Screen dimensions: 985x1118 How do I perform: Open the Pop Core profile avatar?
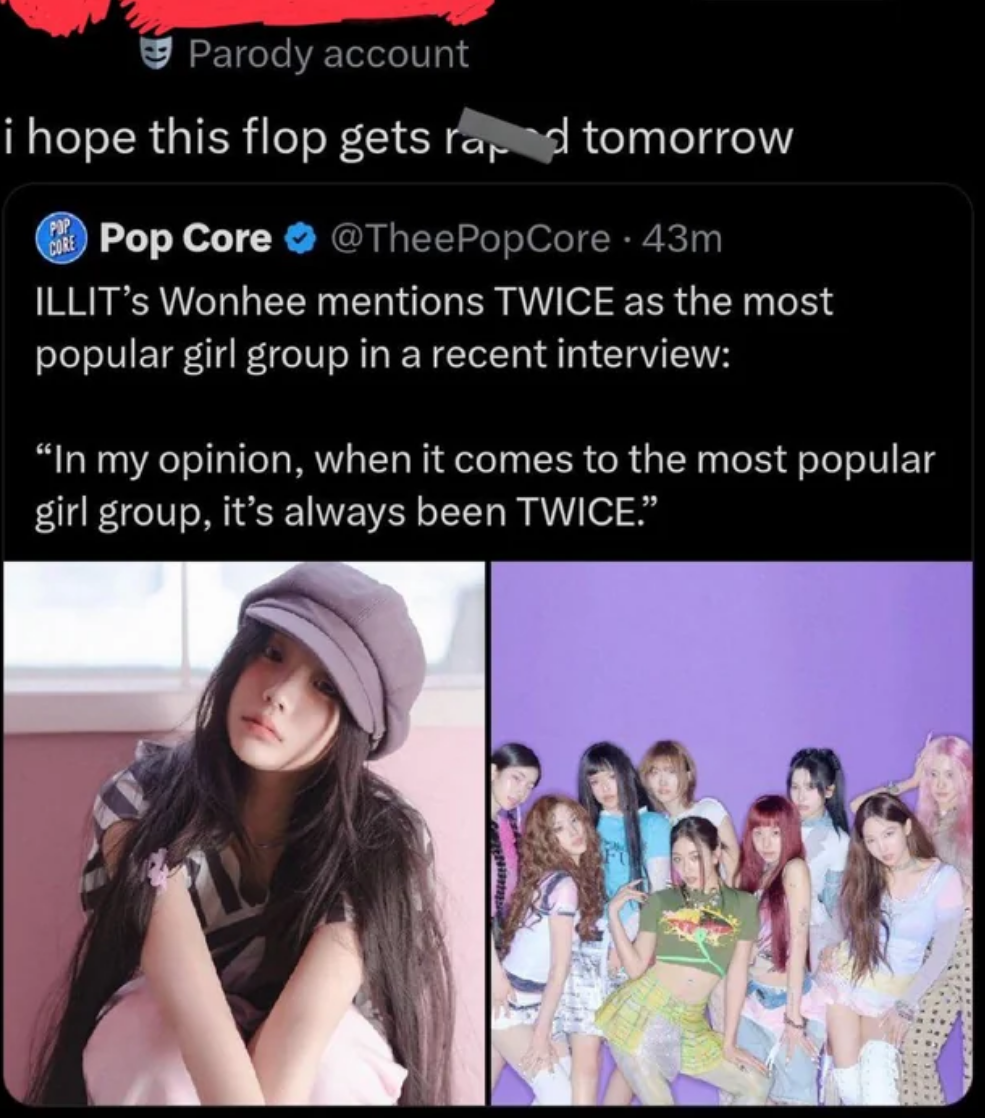tap(61, 239)
